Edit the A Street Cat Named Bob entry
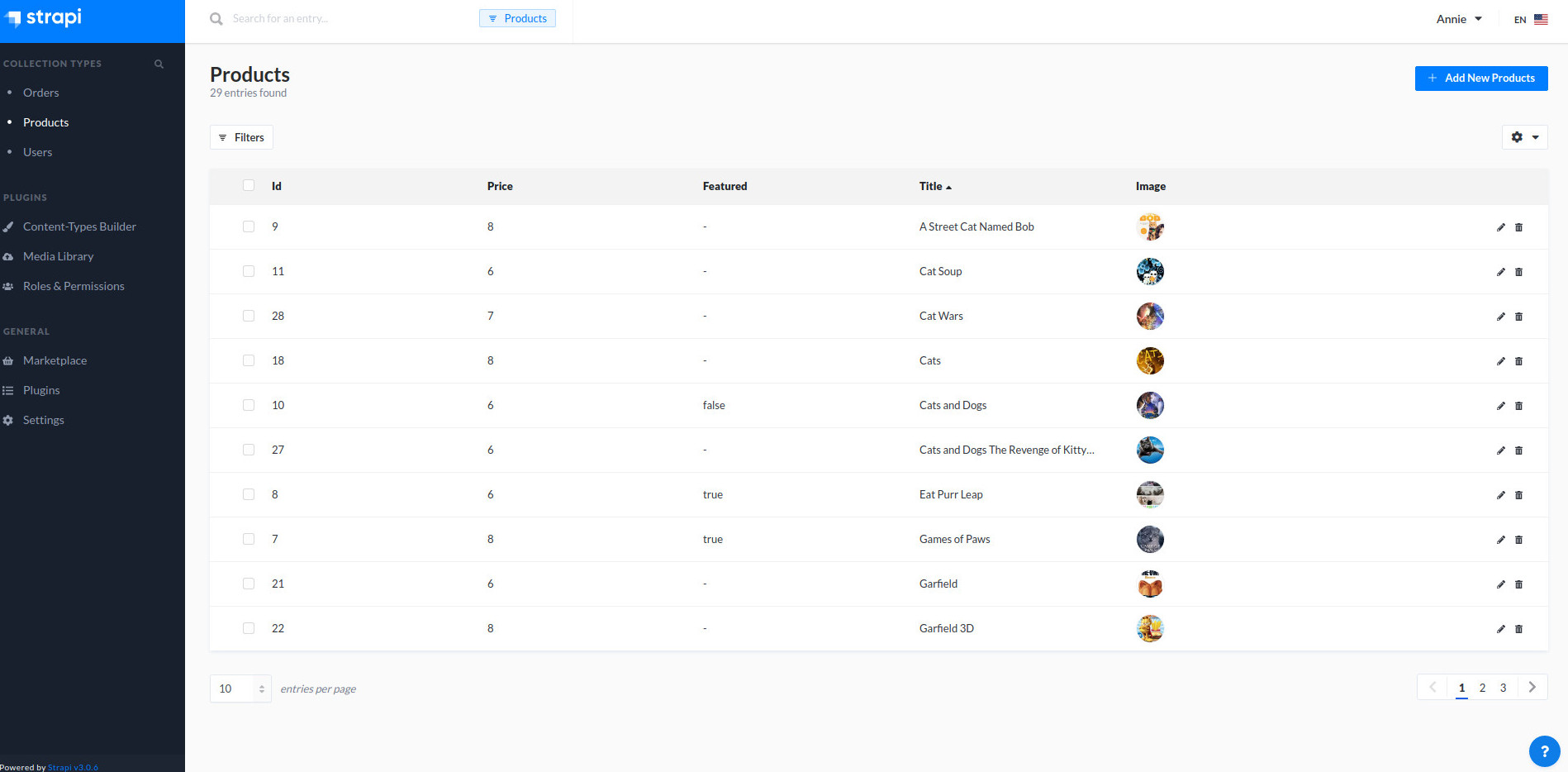Screen dimensions: 1568x772 pos(1501,227)
